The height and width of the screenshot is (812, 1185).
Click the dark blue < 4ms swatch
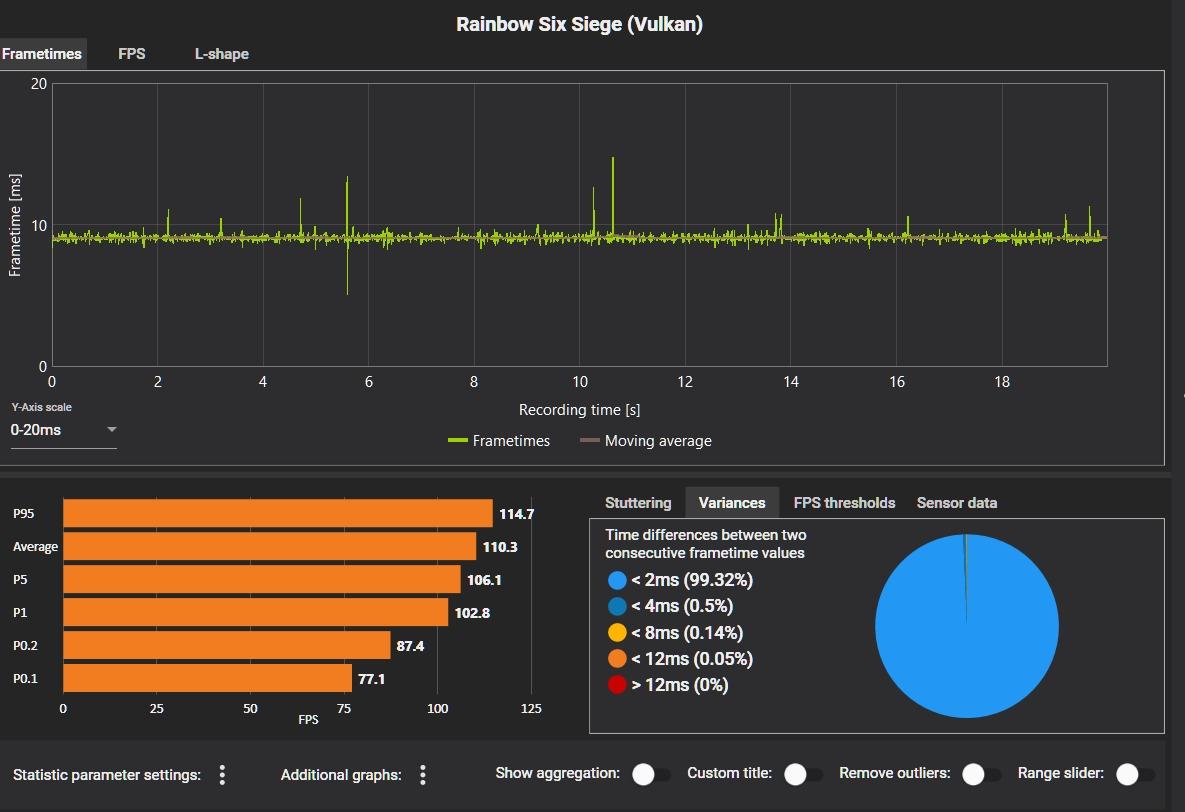click(x=617, y=606)
